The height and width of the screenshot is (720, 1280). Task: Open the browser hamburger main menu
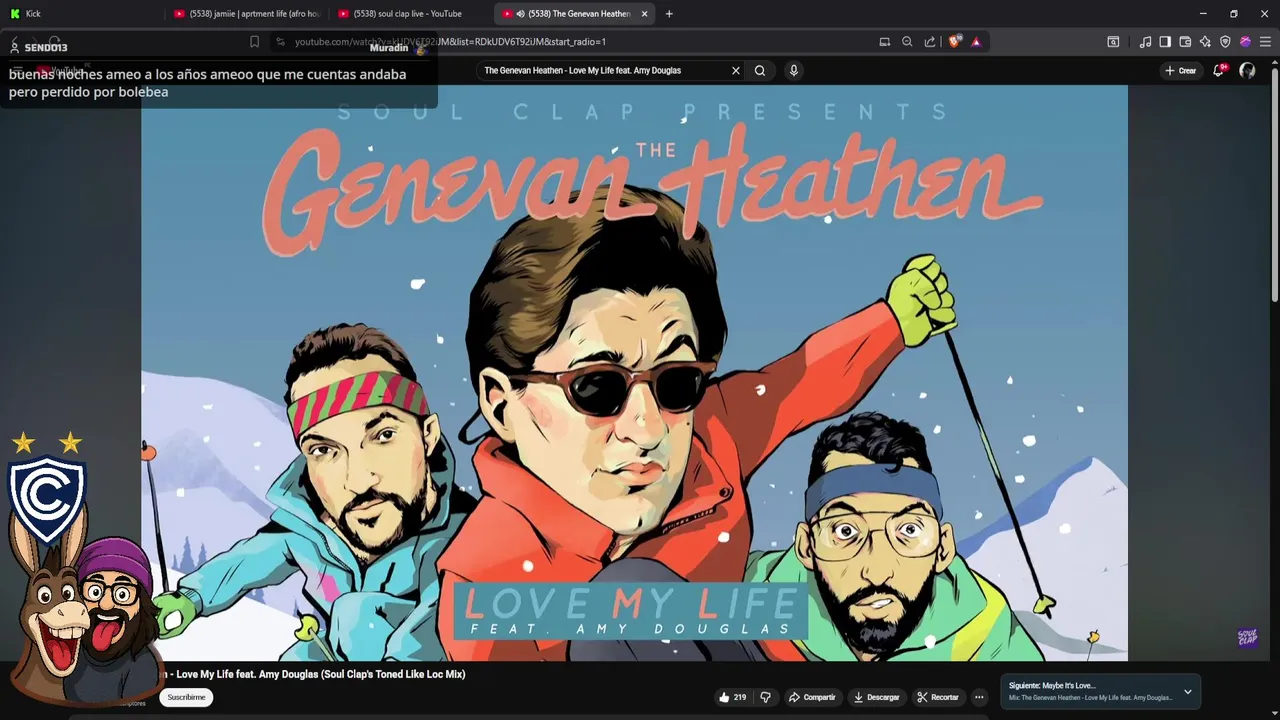(x=1265, y=42)
